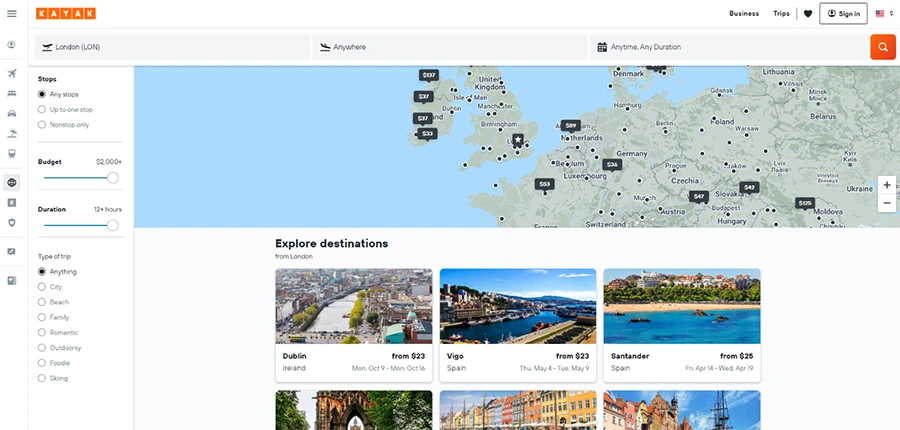Viewport: 900px width, 430px height.
Task: Click the $33 price marker in Ireland
Action: [427, 134]
